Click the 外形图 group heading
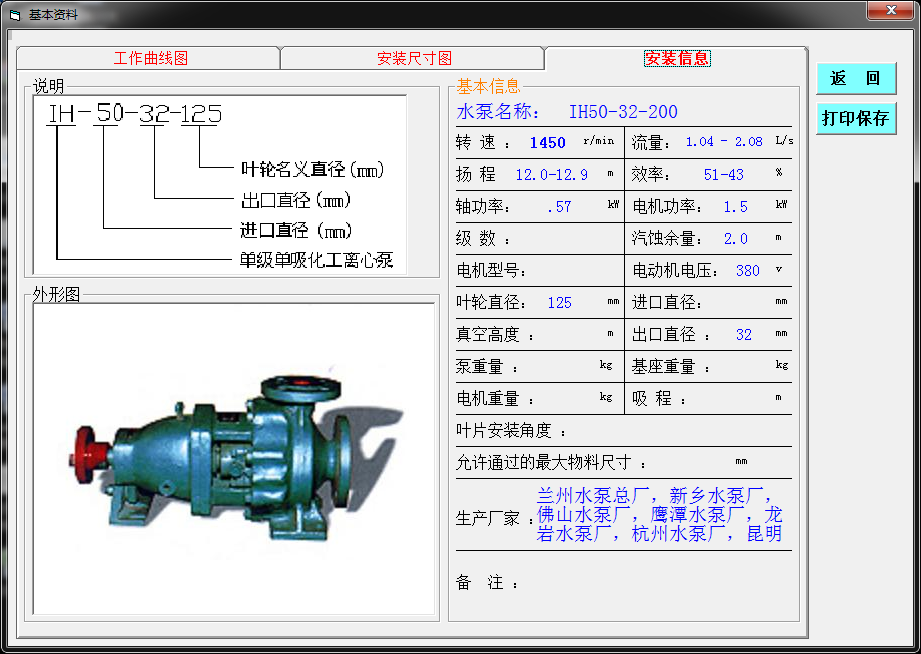The image size is (921, 654). [56, 294]
